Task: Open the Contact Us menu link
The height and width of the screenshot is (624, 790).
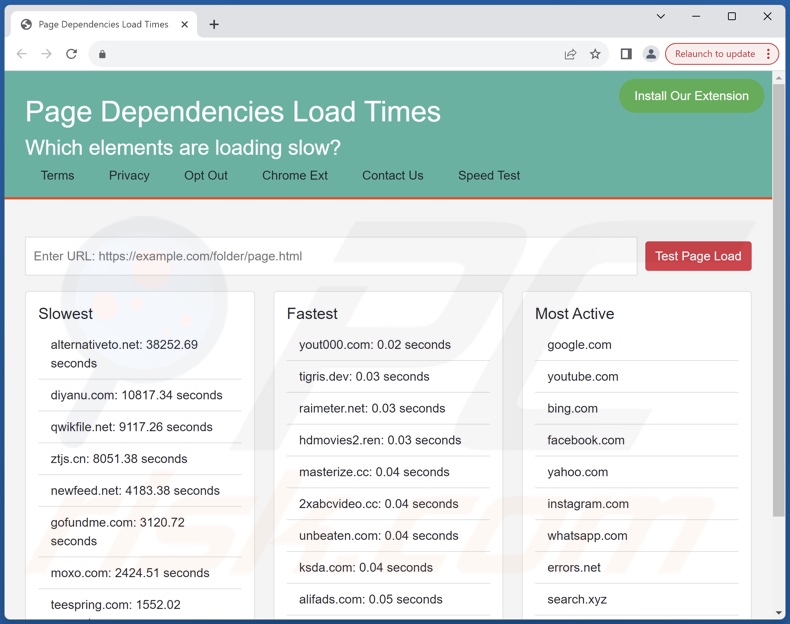Action: pos(392,175)
